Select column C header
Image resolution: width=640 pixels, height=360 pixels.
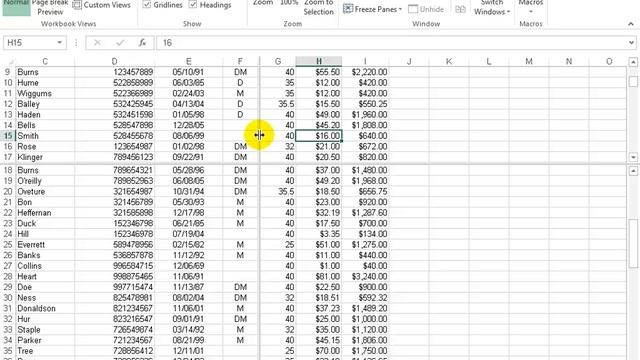(45, 61)
